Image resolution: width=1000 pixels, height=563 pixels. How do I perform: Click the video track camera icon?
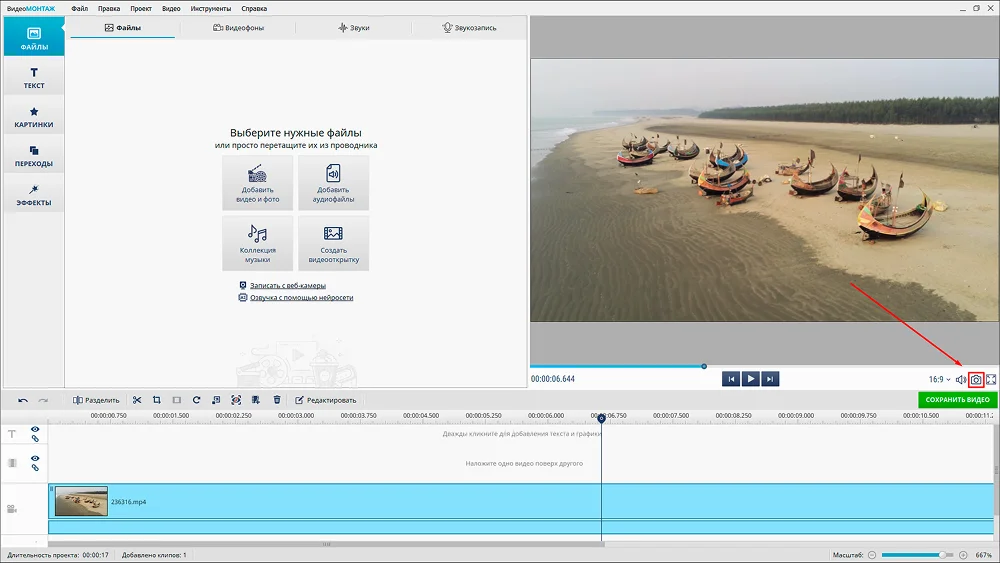11,509
